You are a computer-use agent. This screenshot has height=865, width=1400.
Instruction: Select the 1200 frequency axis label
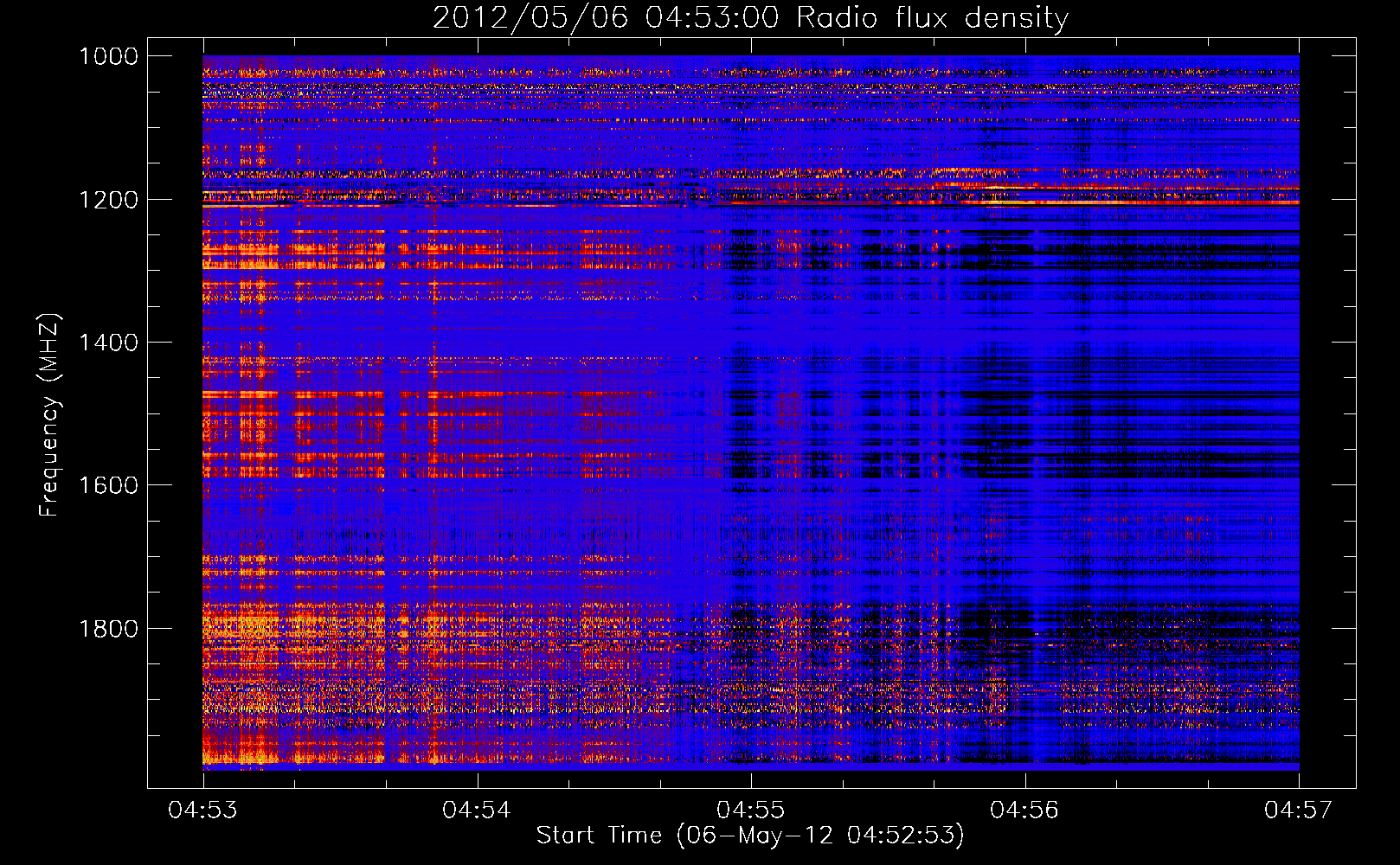click(108, 200)
